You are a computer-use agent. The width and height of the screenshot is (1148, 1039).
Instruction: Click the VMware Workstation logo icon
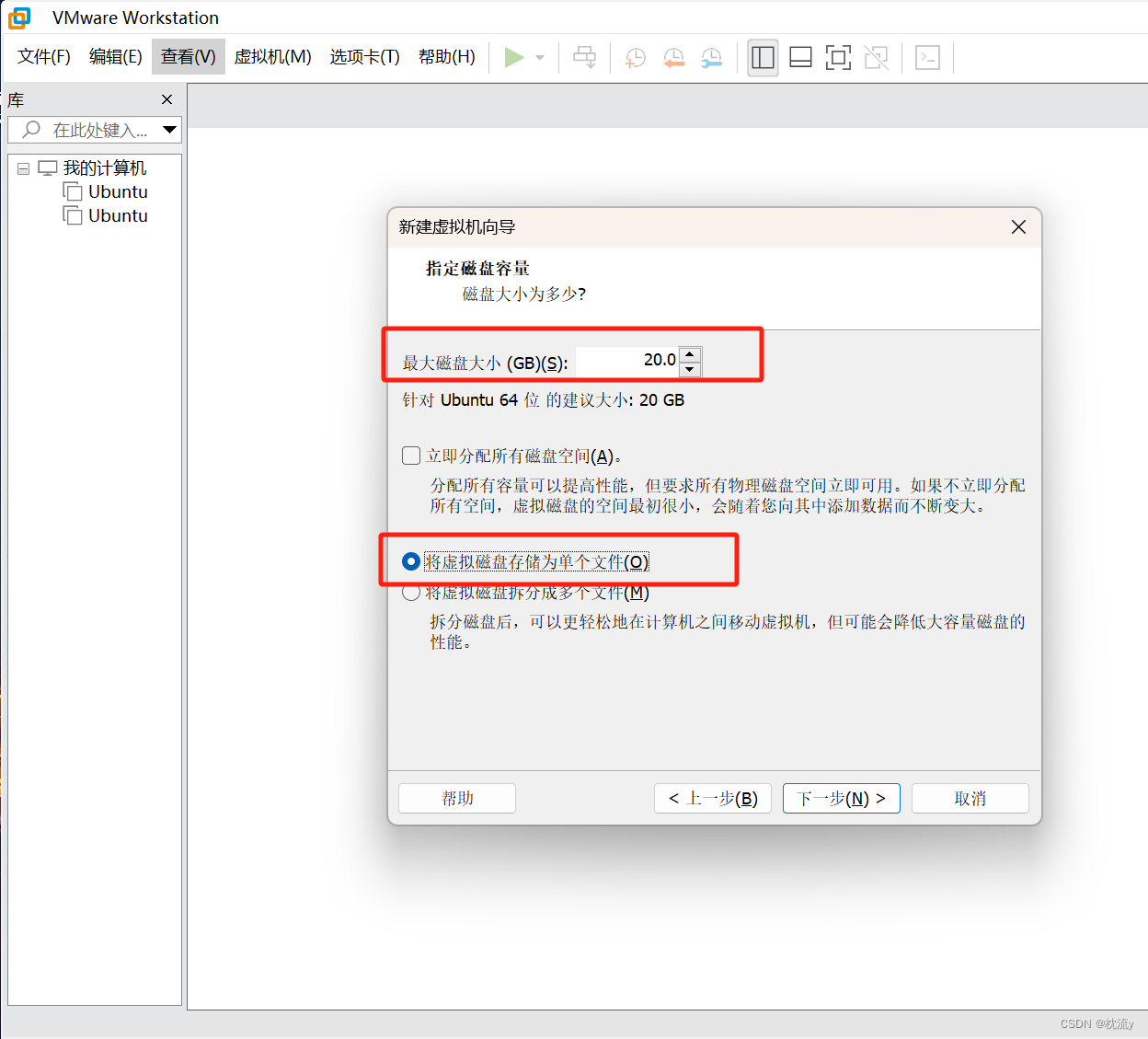coord(19,17)
